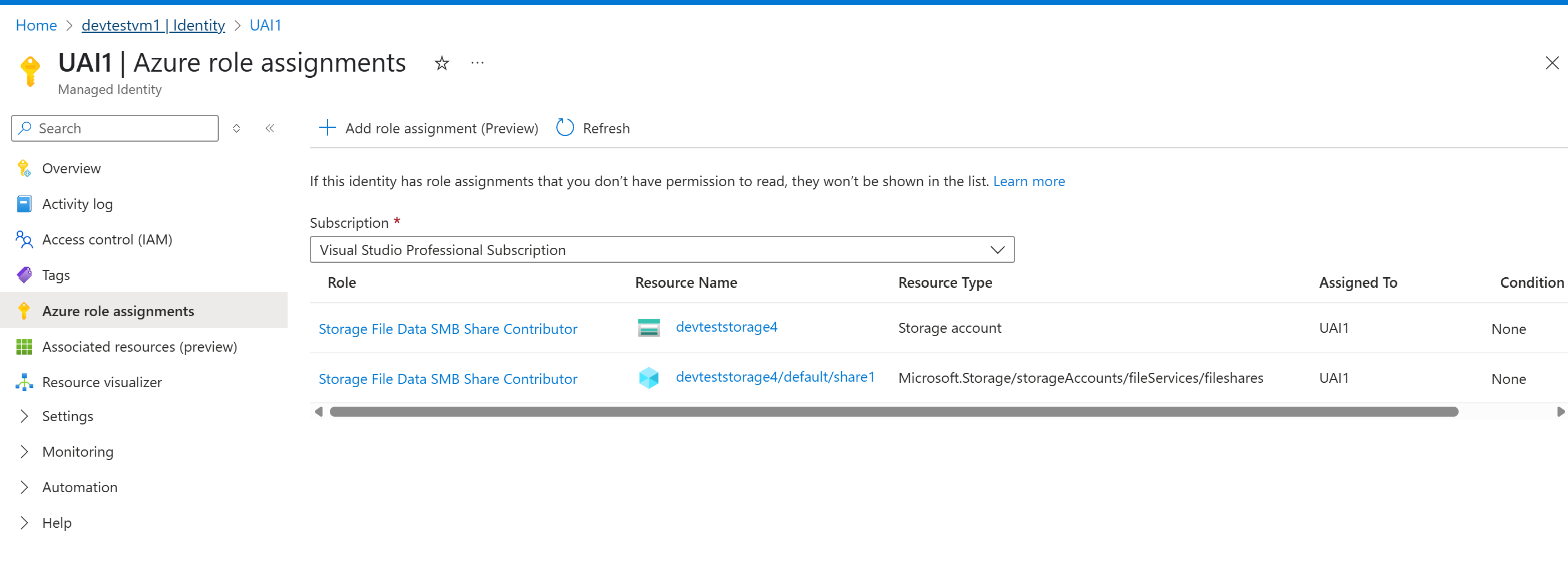
Task: Click the UAI1 managed identity key icon
Action: pos(30,71)
